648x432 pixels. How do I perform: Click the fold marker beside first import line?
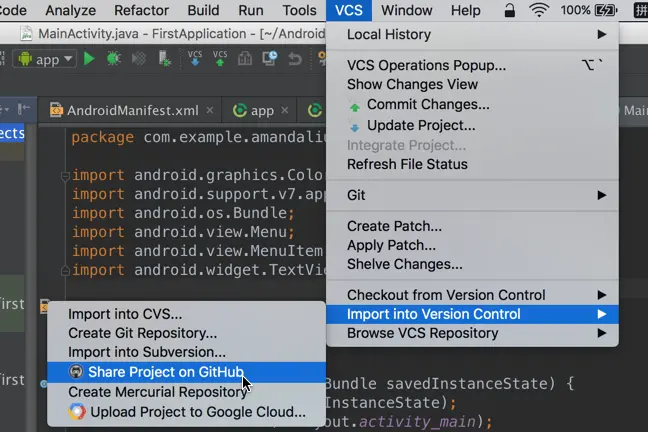[65, 177]
